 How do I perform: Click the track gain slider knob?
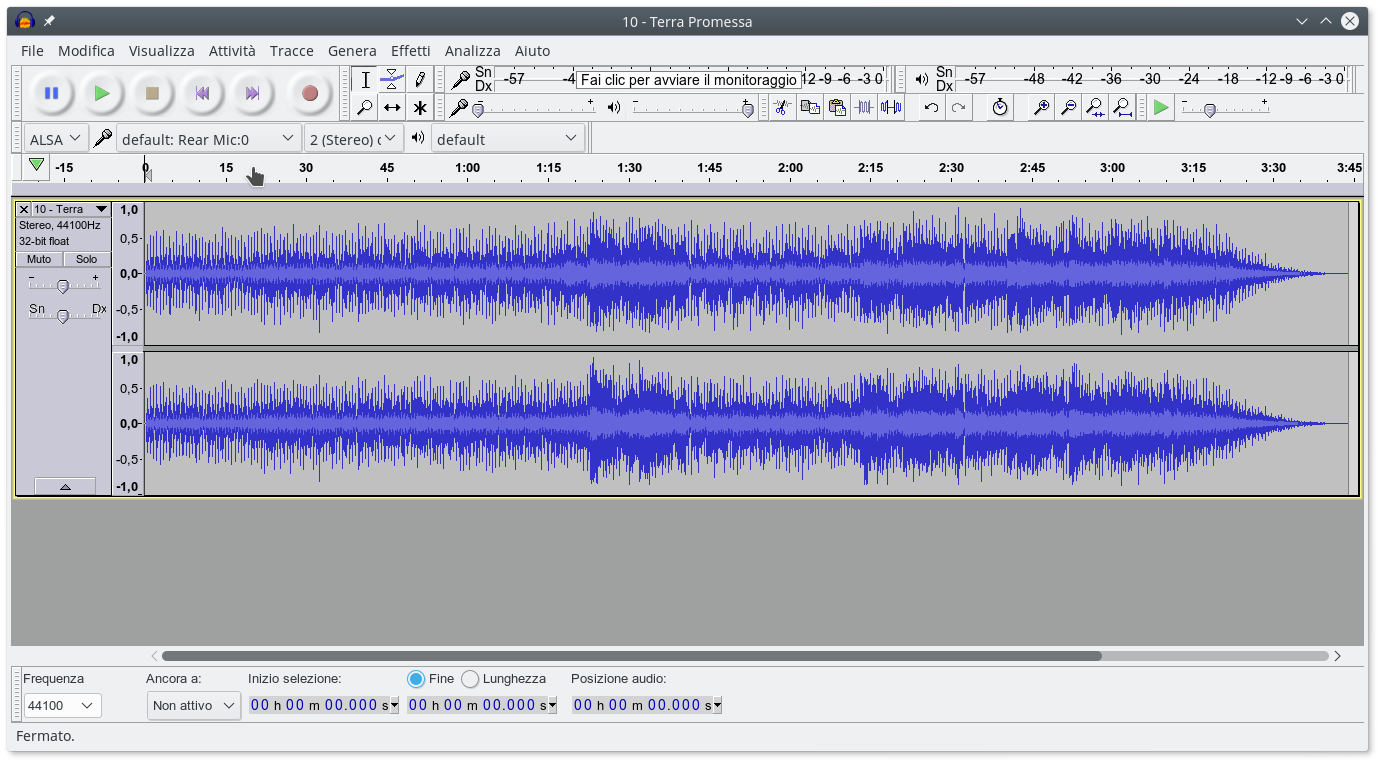[63, 287]
